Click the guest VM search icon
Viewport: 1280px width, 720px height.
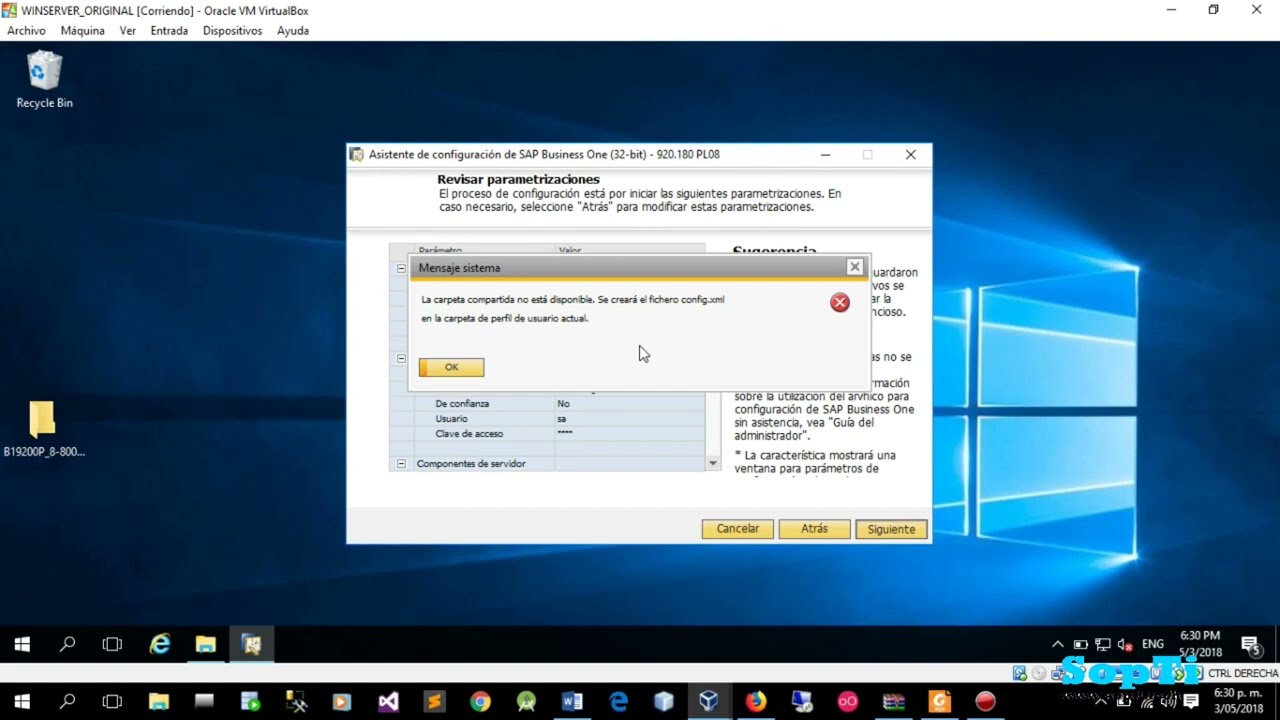67,645
